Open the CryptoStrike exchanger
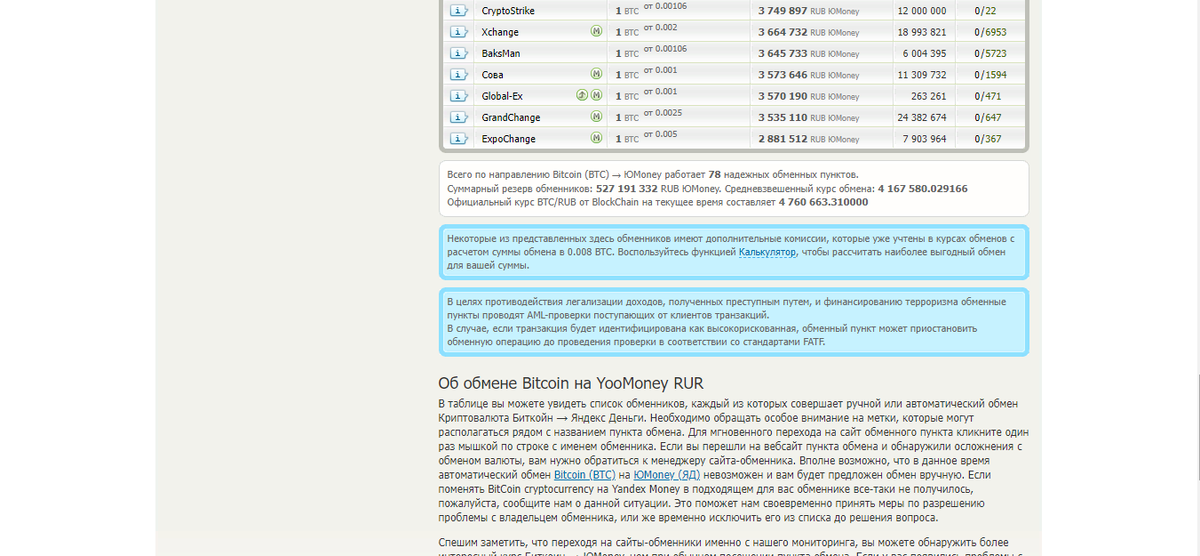This screenshot has height=556, width=1200. pyautogui.click(x=508, y=11)
